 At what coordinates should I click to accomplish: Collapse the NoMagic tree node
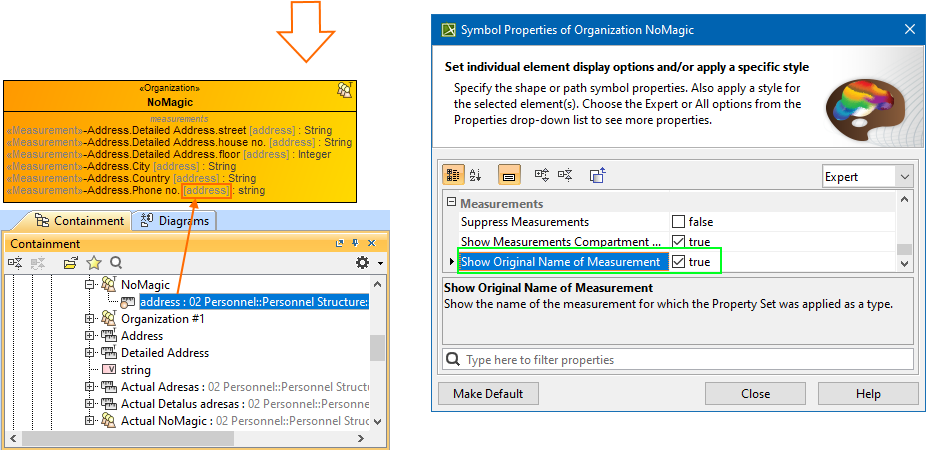point(89,284)
